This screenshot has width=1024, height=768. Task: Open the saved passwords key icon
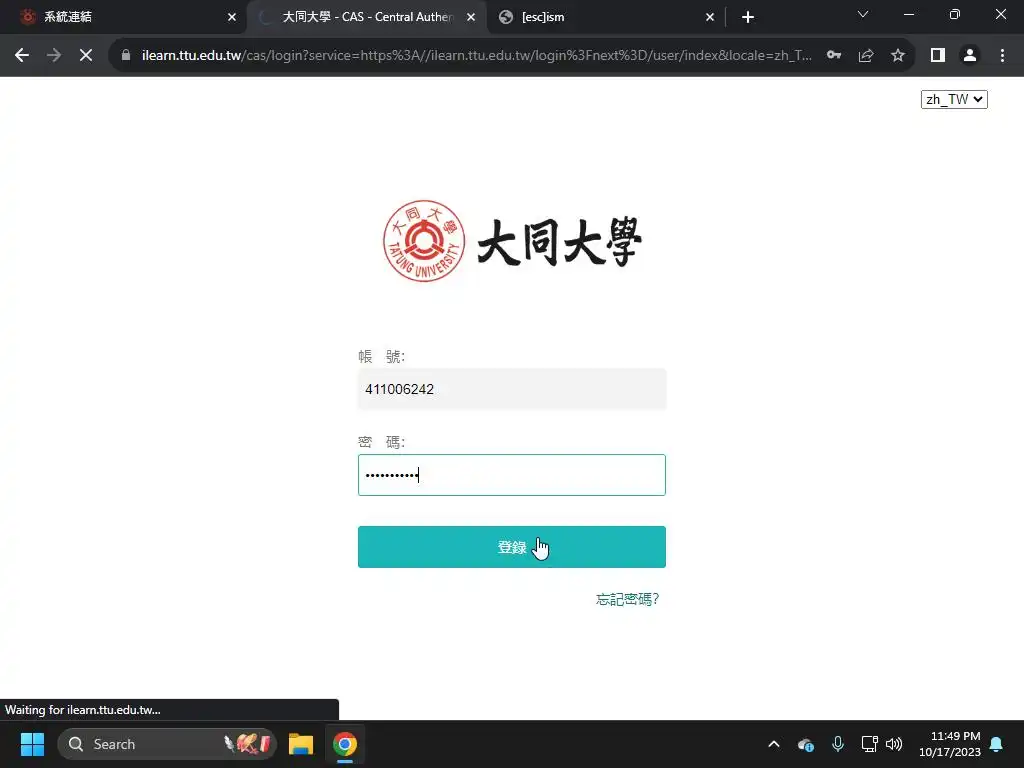834,56
